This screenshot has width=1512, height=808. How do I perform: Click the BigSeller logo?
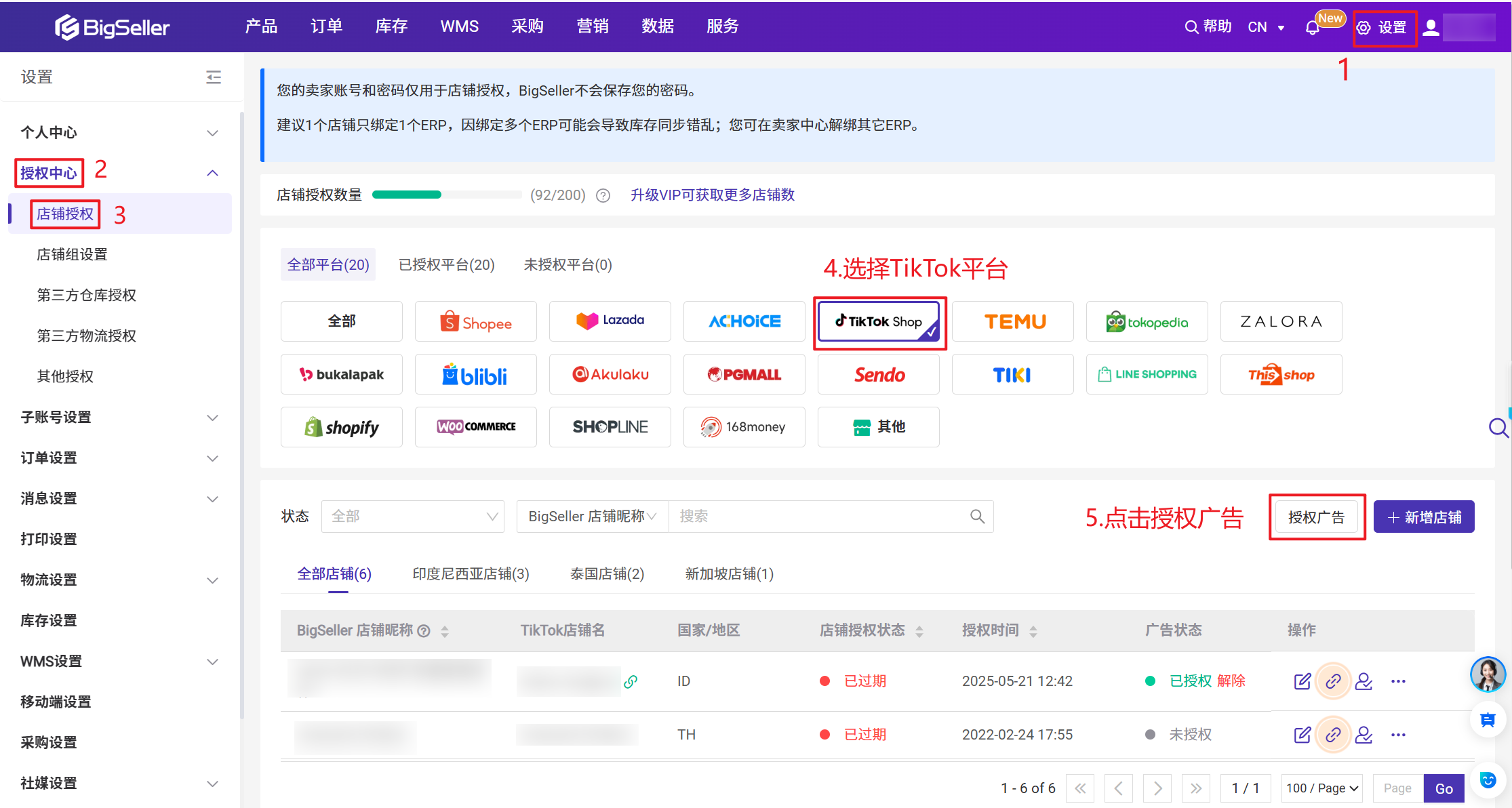click(112, 27)
